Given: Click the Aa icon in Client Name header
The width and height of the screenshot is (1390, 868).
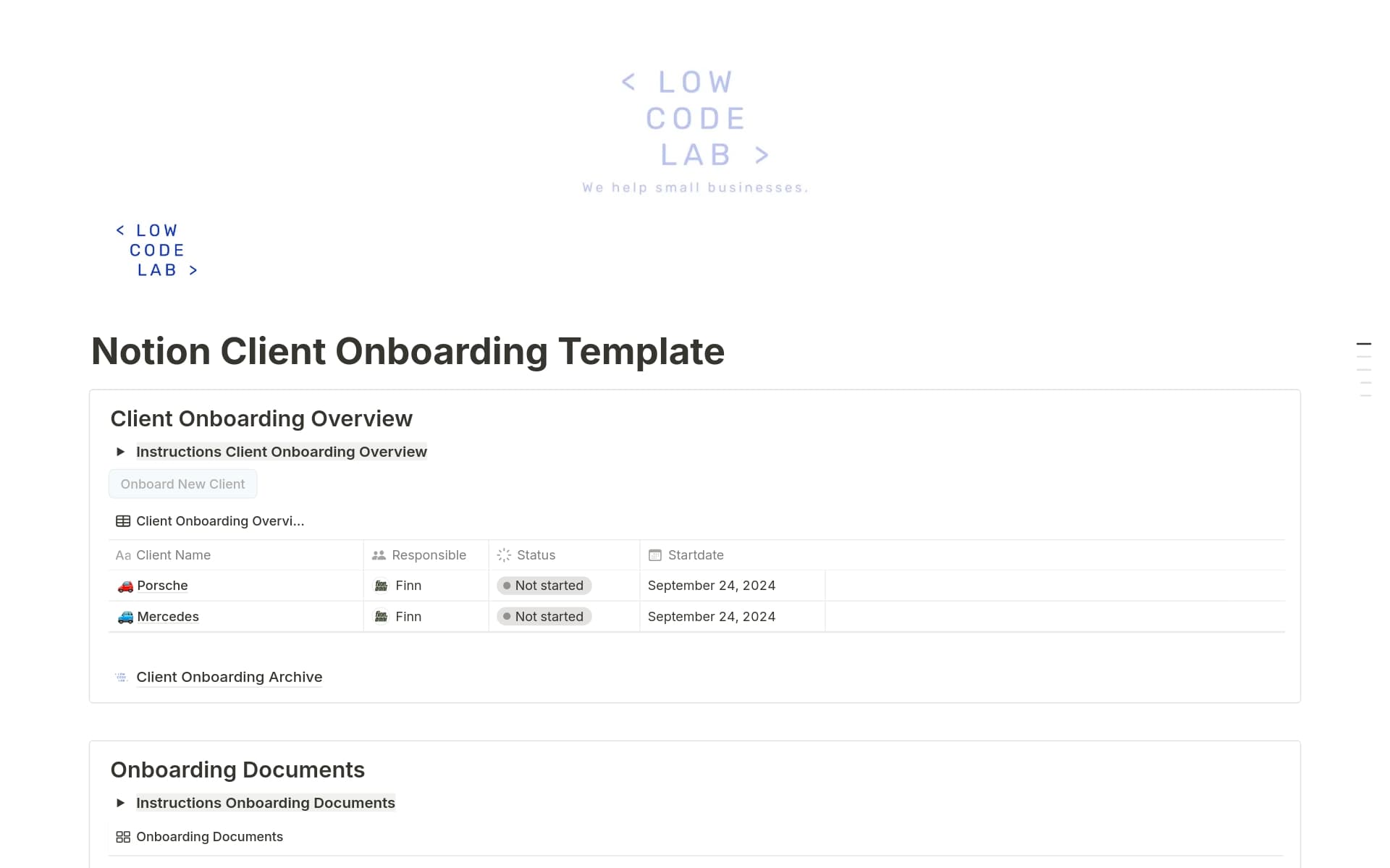Looking at the screenshot, I should coord(122,555).
